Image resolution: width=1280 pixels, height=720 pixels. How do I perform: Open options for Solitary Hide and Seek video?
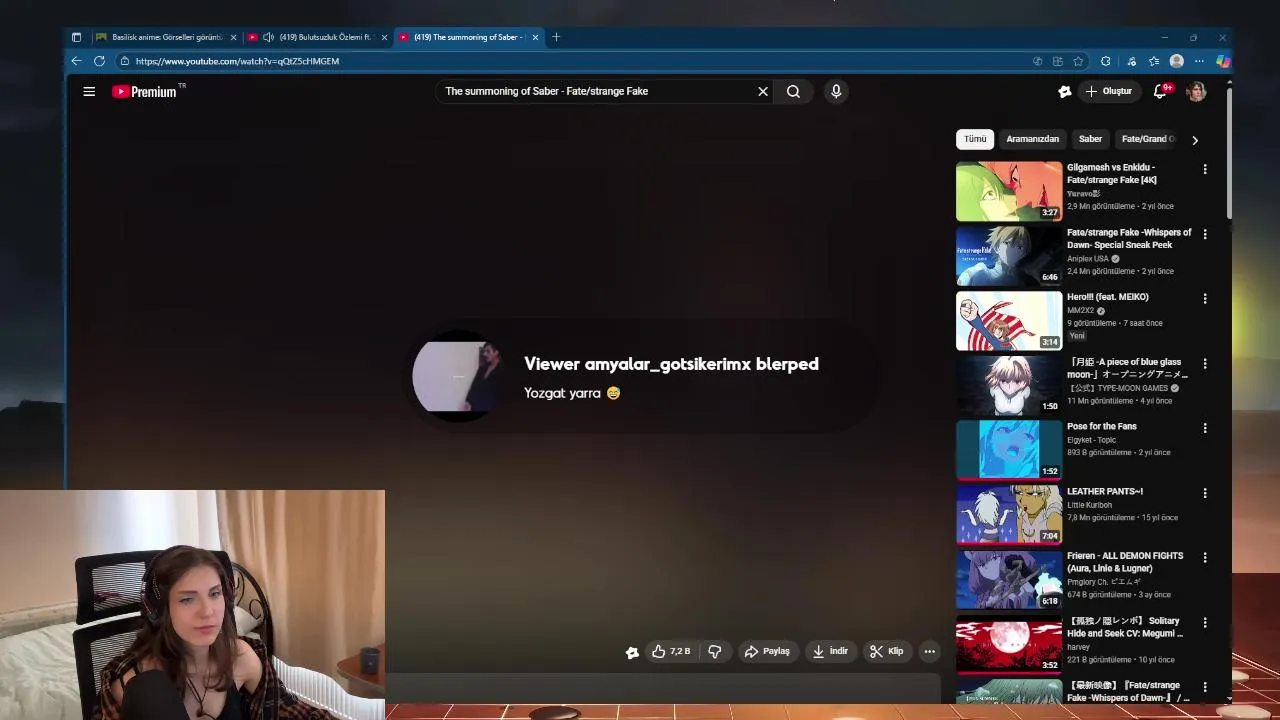1205,622
